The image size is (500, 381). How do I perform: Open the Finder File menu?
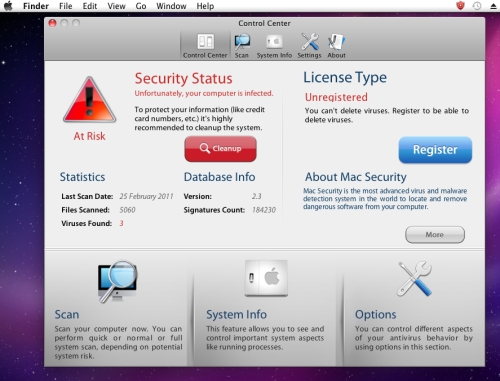[66, 6]
